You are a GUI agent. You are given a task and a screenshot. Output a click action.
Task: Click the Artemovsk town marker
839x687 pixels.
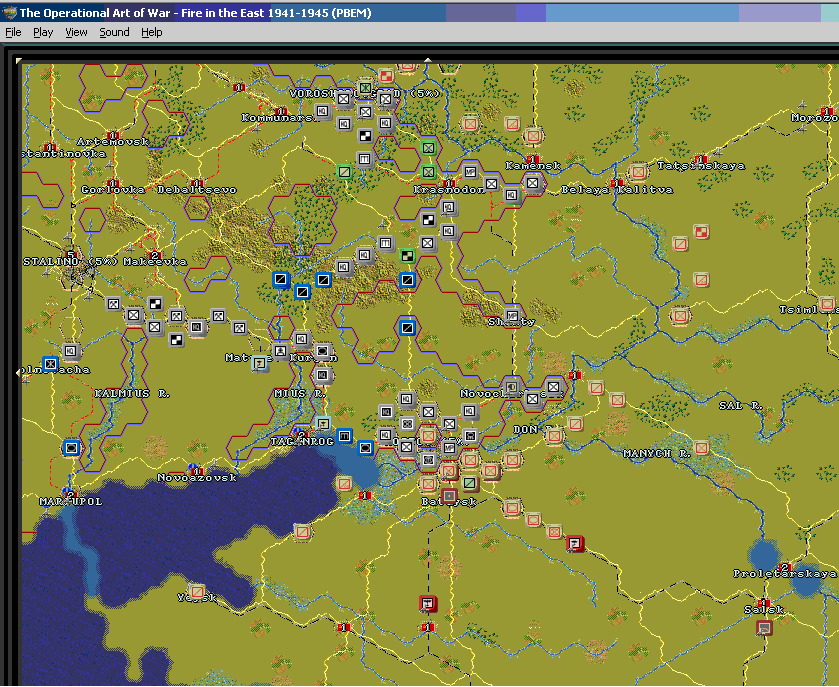pyautogui.click(x=113, y=134)
